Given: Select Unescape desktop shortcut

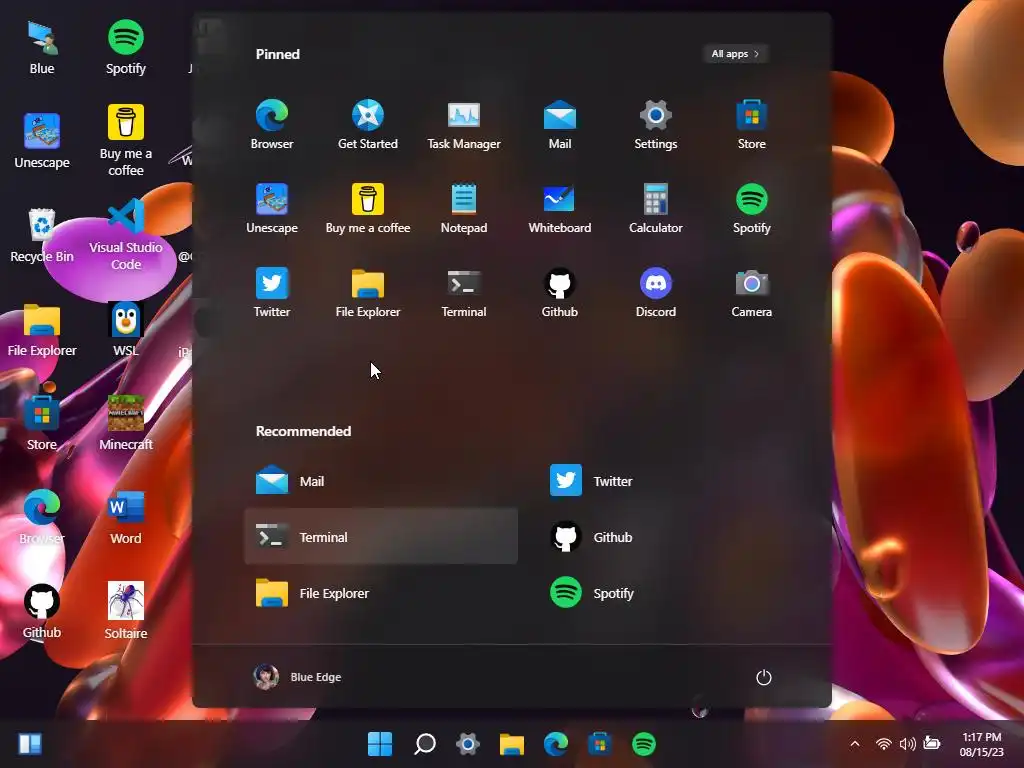Looking at the screenshot, I should pos(42,142).
